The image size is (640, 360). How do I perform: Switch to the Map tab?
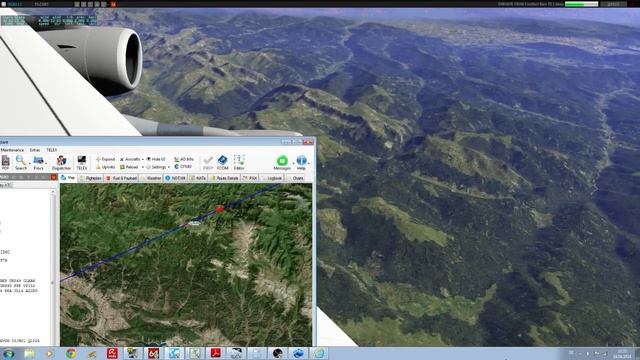click(x=68, y=178)
